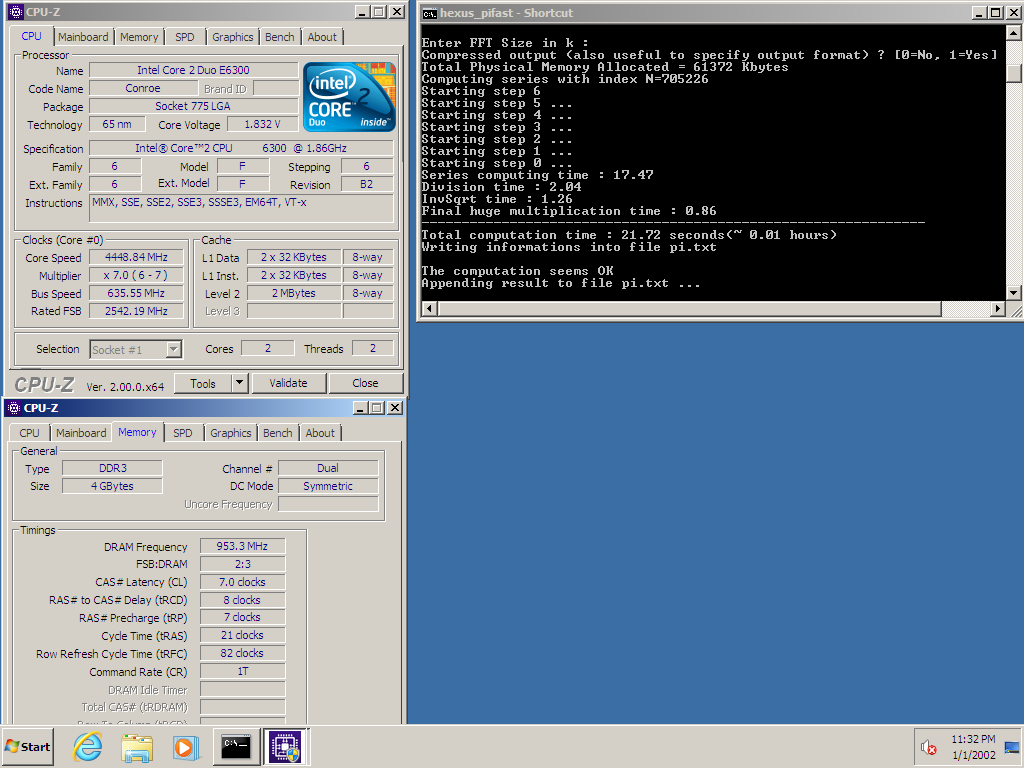
Task: Open Graphics tab in top CPU-Z window
Action: 232,37
